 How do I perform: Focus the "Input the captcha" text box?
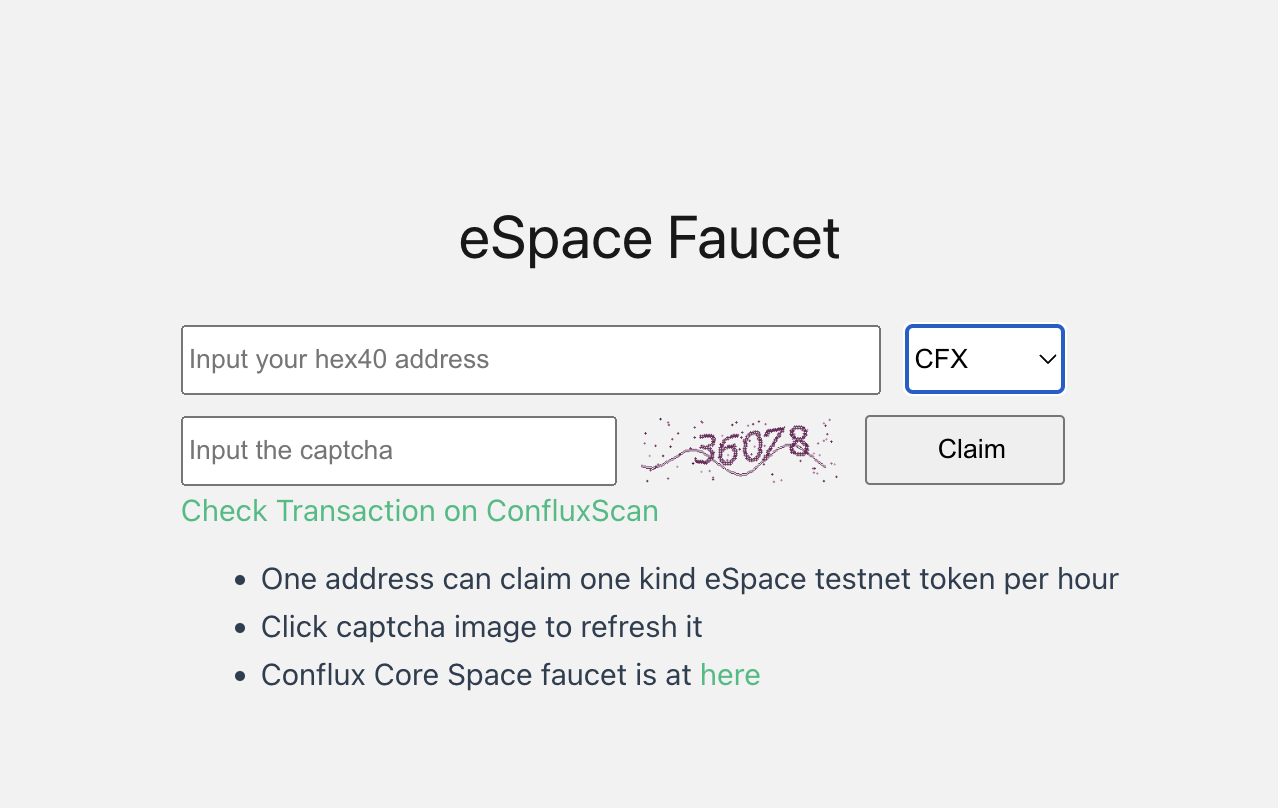click(x=398, y=451)
